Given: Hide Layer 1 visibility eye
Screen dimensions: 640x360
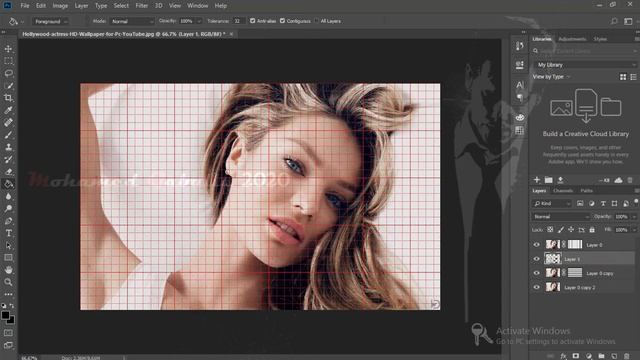Looking at the screenshot, I should coord(536,259).
